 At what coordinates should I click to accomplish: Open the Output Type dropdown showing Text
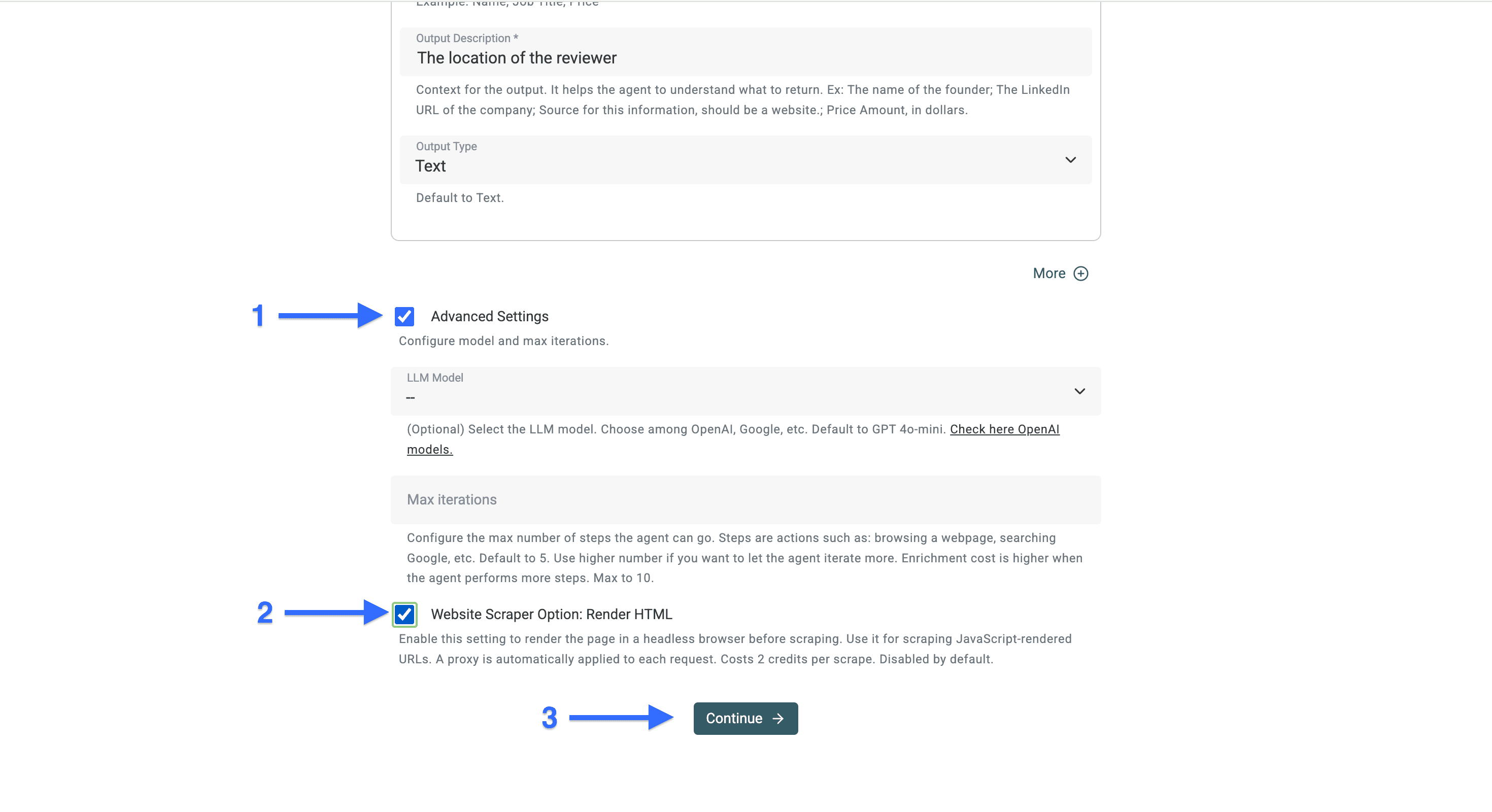coord(744,160)
